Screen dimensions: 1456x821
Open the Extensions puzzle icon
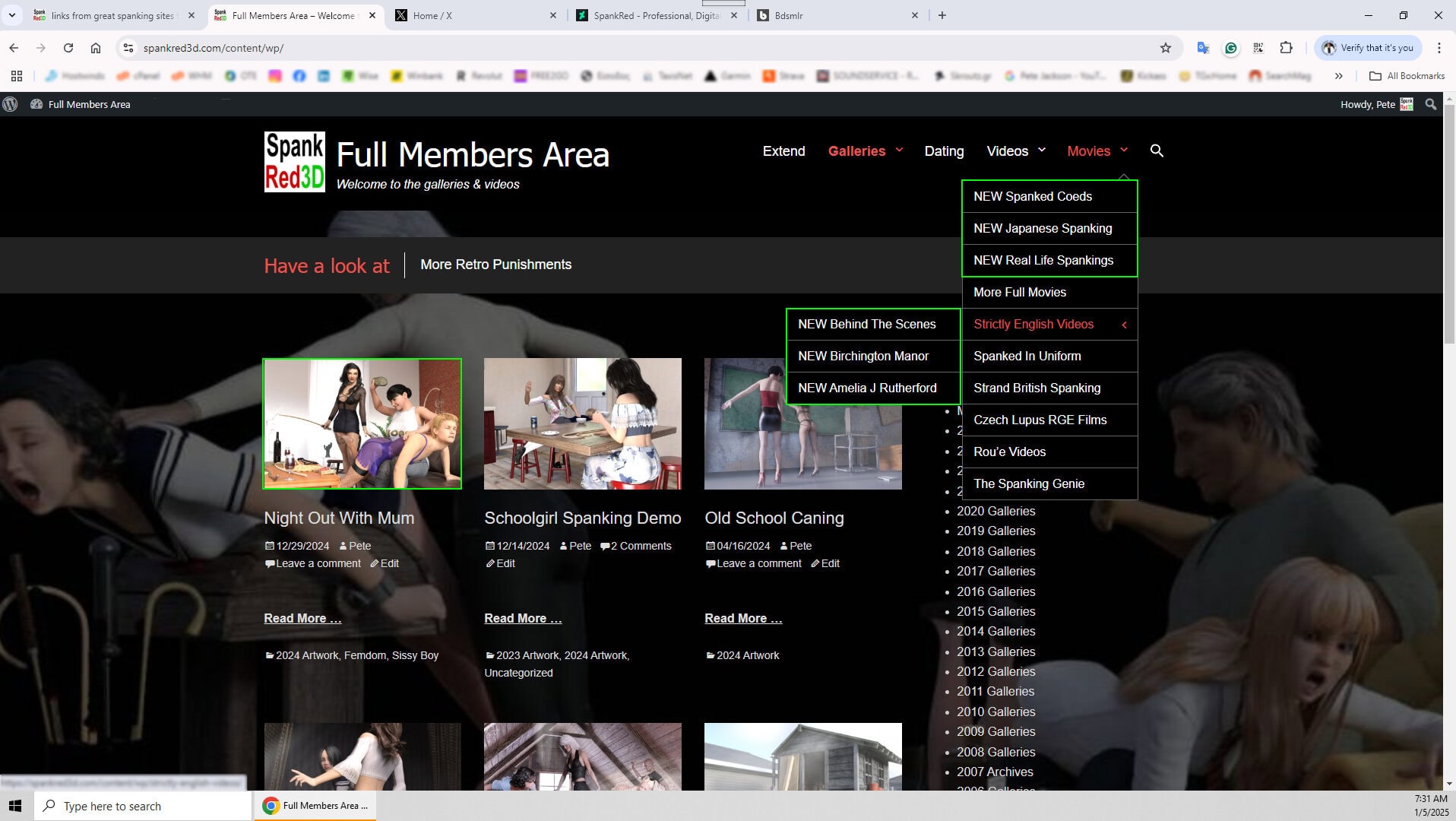pos(1286,48)
